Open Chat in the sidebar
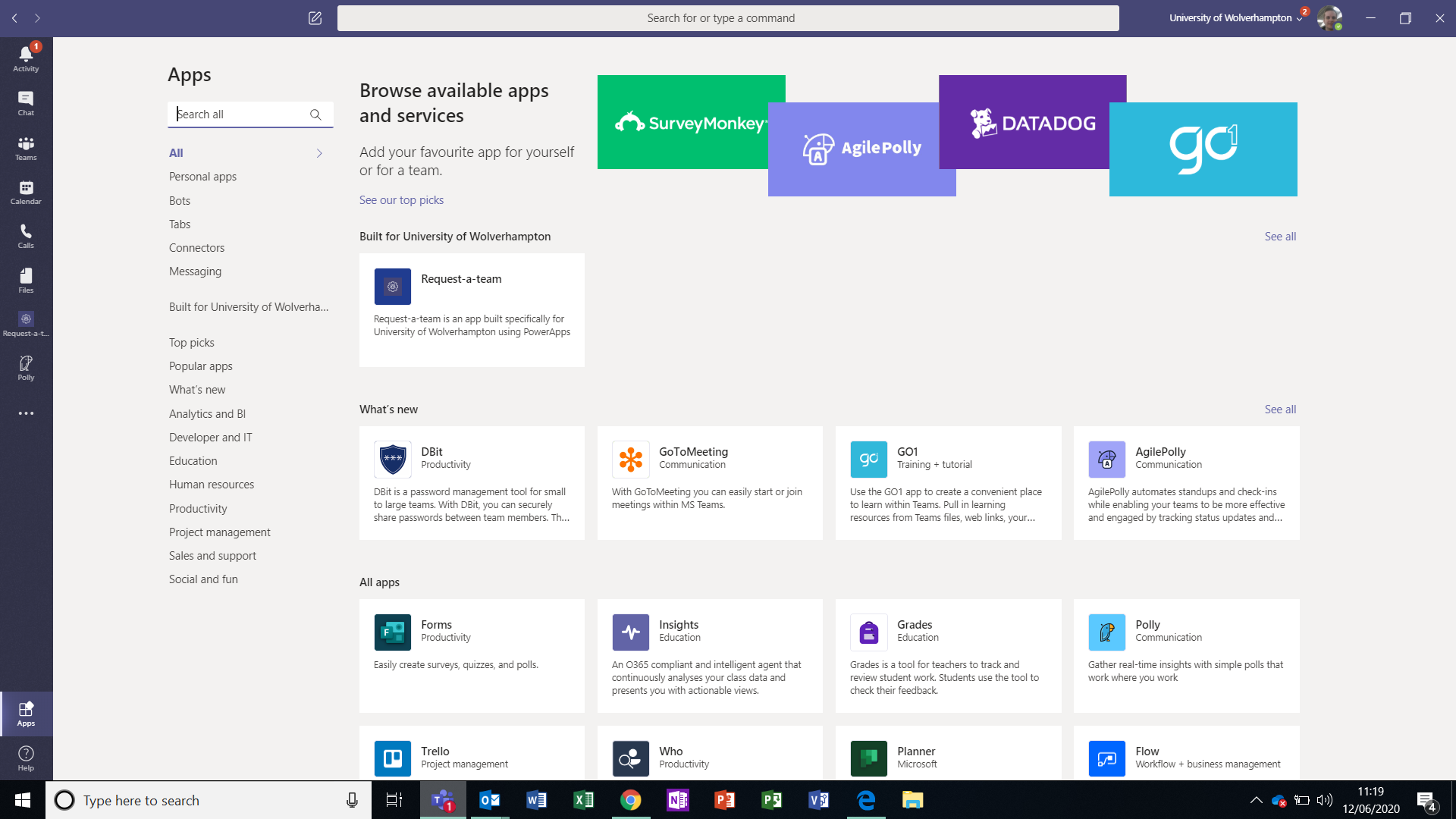This screenshot has height=819, width=1456. (x=26, y=102)
